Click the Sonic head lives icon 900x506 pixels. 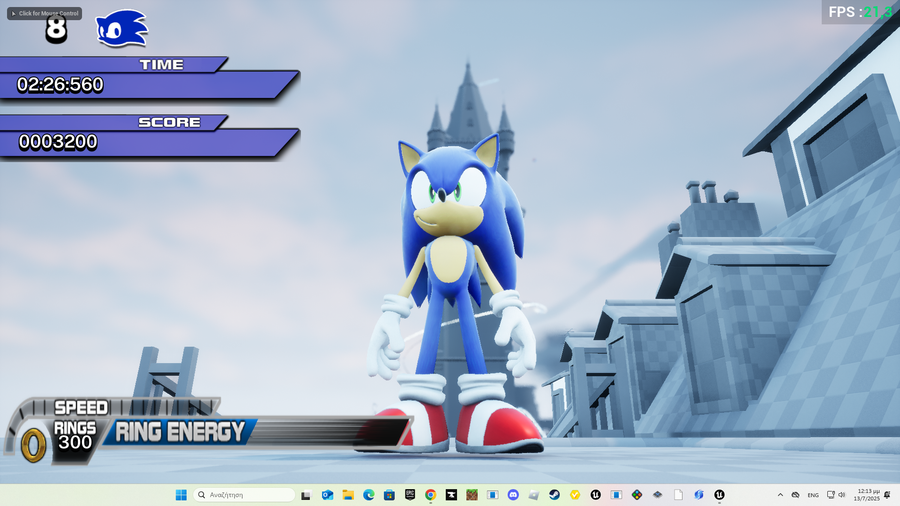[122, 29]
